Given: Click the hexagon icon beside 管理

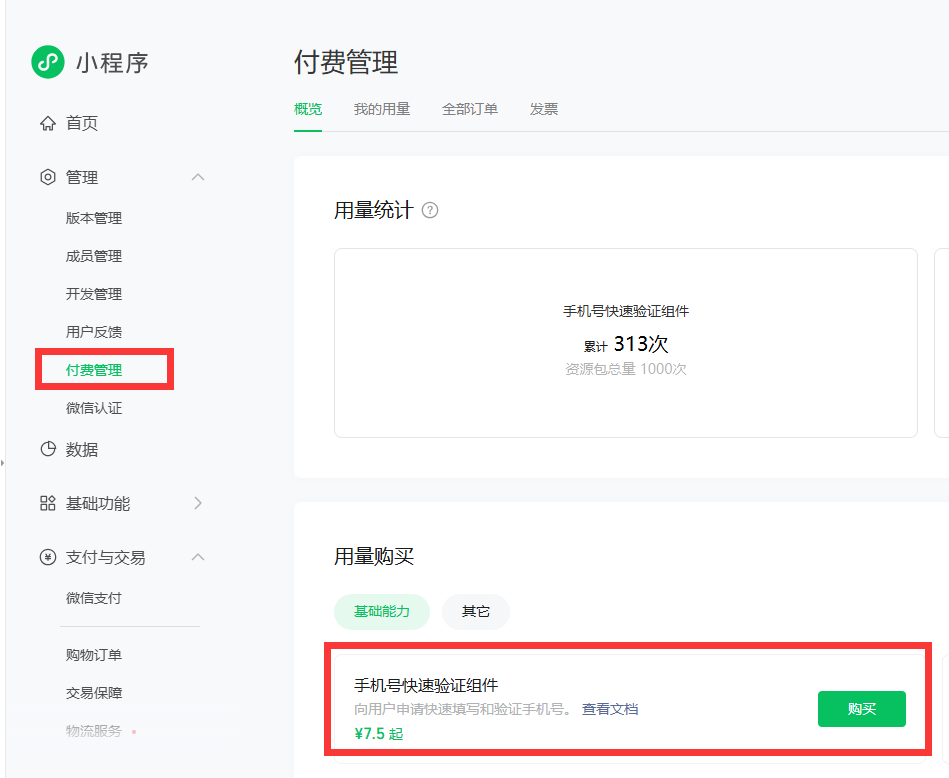Looking at the screenshot, I should tap(47, 177).
